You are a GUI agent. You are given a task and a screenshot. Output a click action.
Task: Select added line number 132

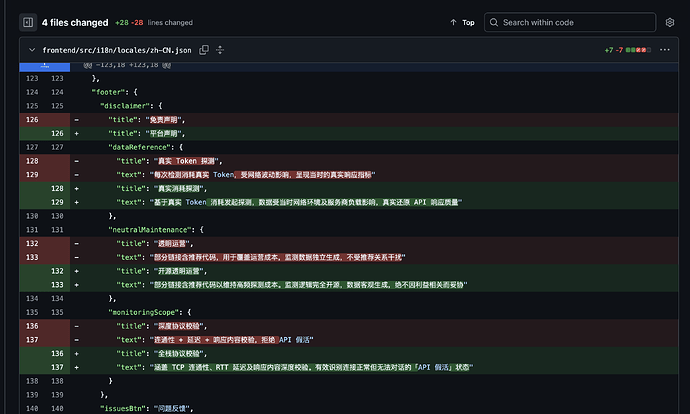57,271
